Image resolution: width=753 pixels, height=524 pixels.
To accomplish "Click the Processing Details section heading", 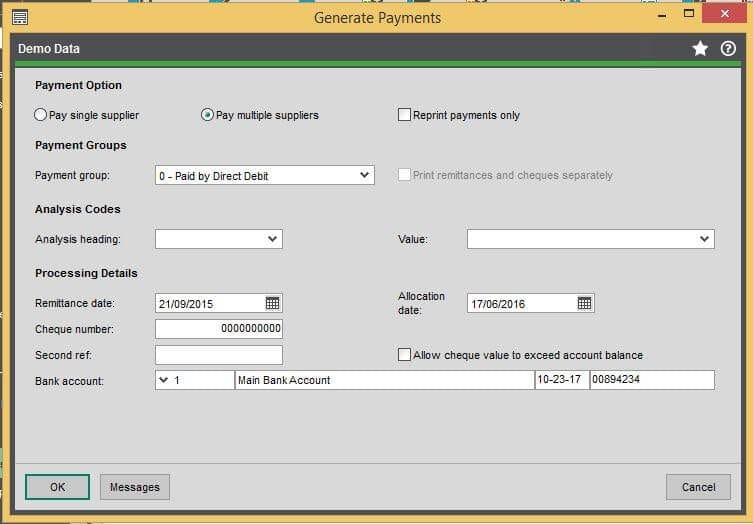I will [86, 273].
